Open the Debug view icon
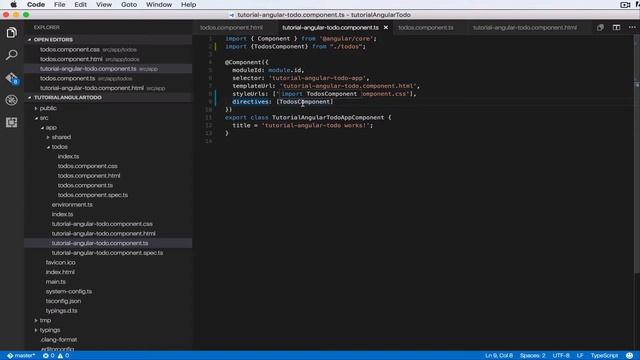The height and width of the screenshot is (360, 640). tap(11, 100)
